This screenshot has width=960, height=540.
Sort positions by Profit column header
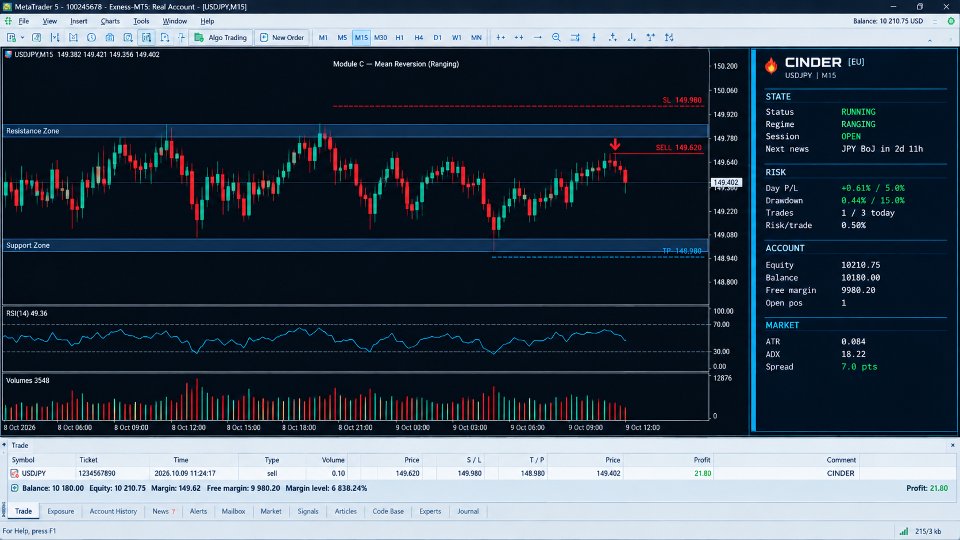(x=702, y=460)
